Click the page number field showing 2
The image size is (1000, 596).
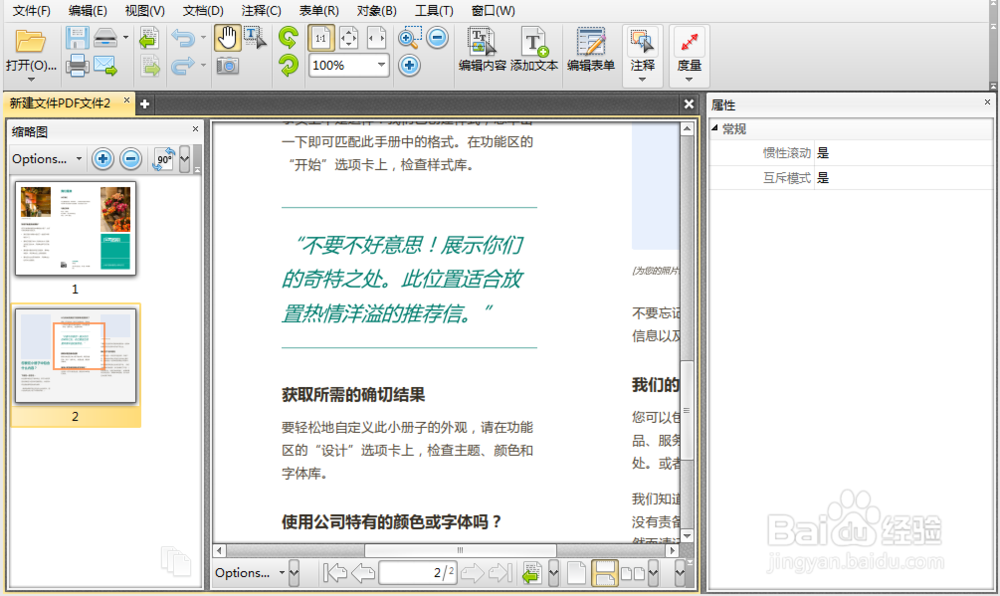(x=418, y=572)
